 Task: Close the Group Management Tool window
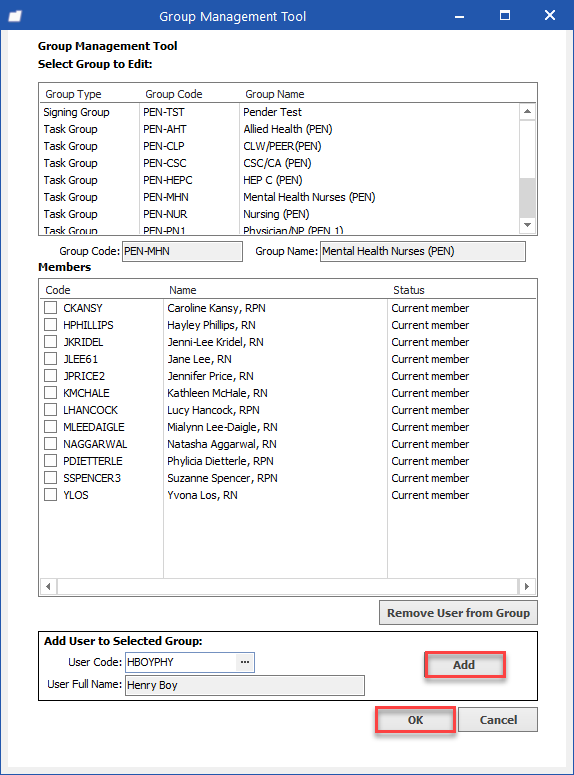click(x=550, y=15)
